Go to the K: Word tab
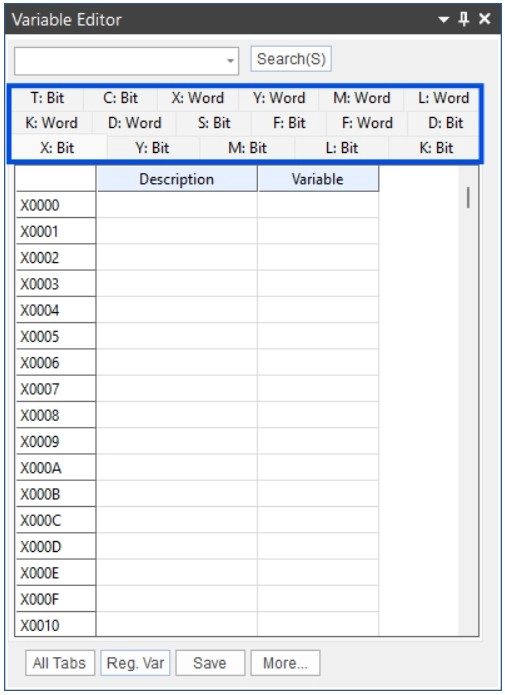505x695 pixels. click(51, 123)
